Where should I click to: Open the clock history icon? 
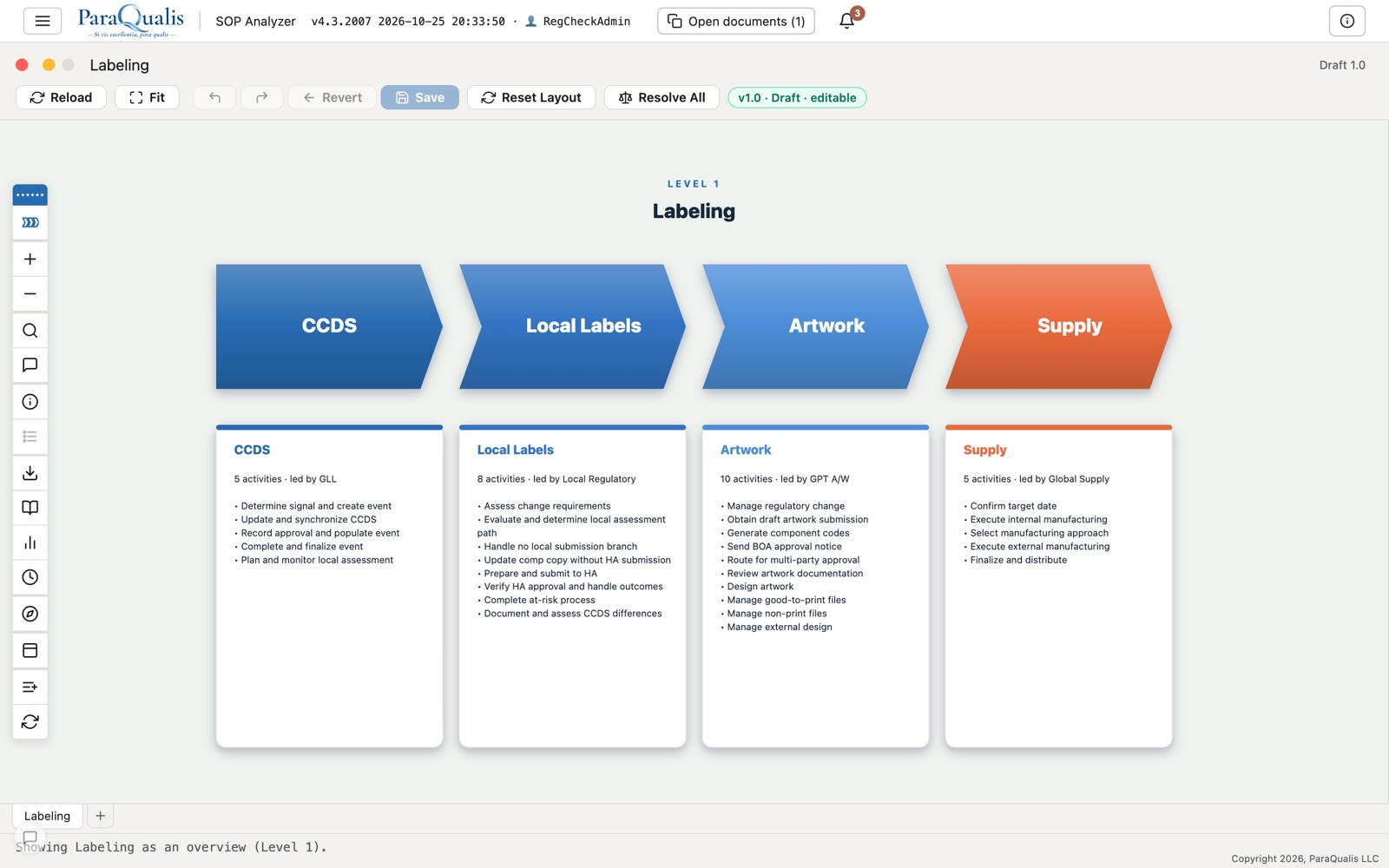pos(30,577)
